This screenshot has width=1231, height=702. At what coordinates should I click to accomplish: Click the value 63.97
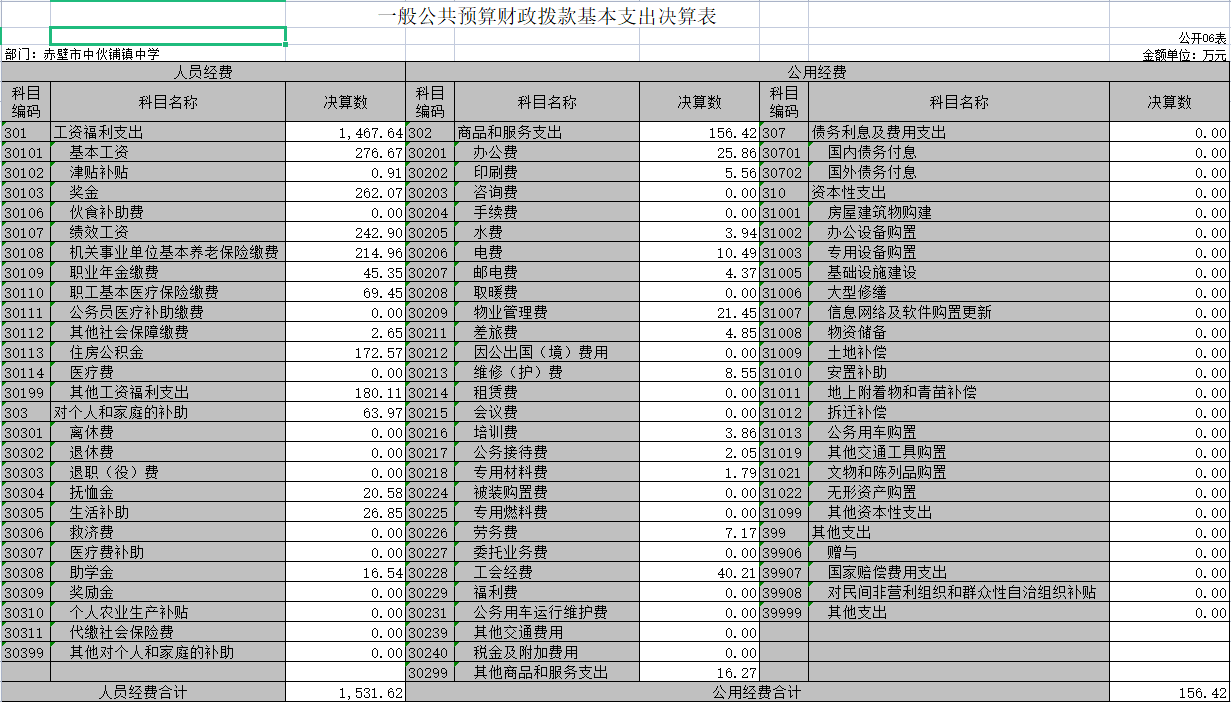point(345,412)
